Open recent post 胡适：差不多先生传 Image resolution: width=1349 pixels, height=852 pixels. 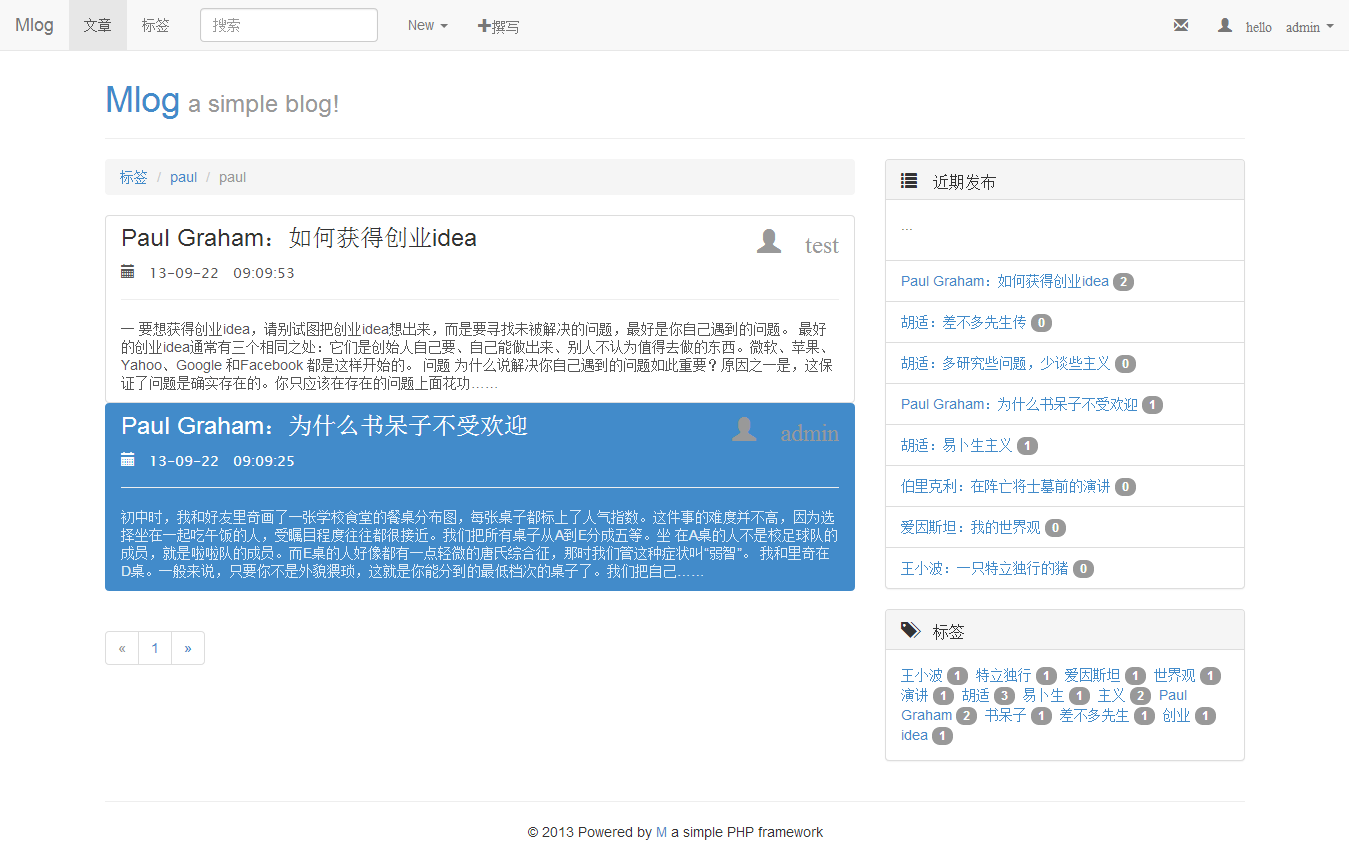[x=963, y=322]
